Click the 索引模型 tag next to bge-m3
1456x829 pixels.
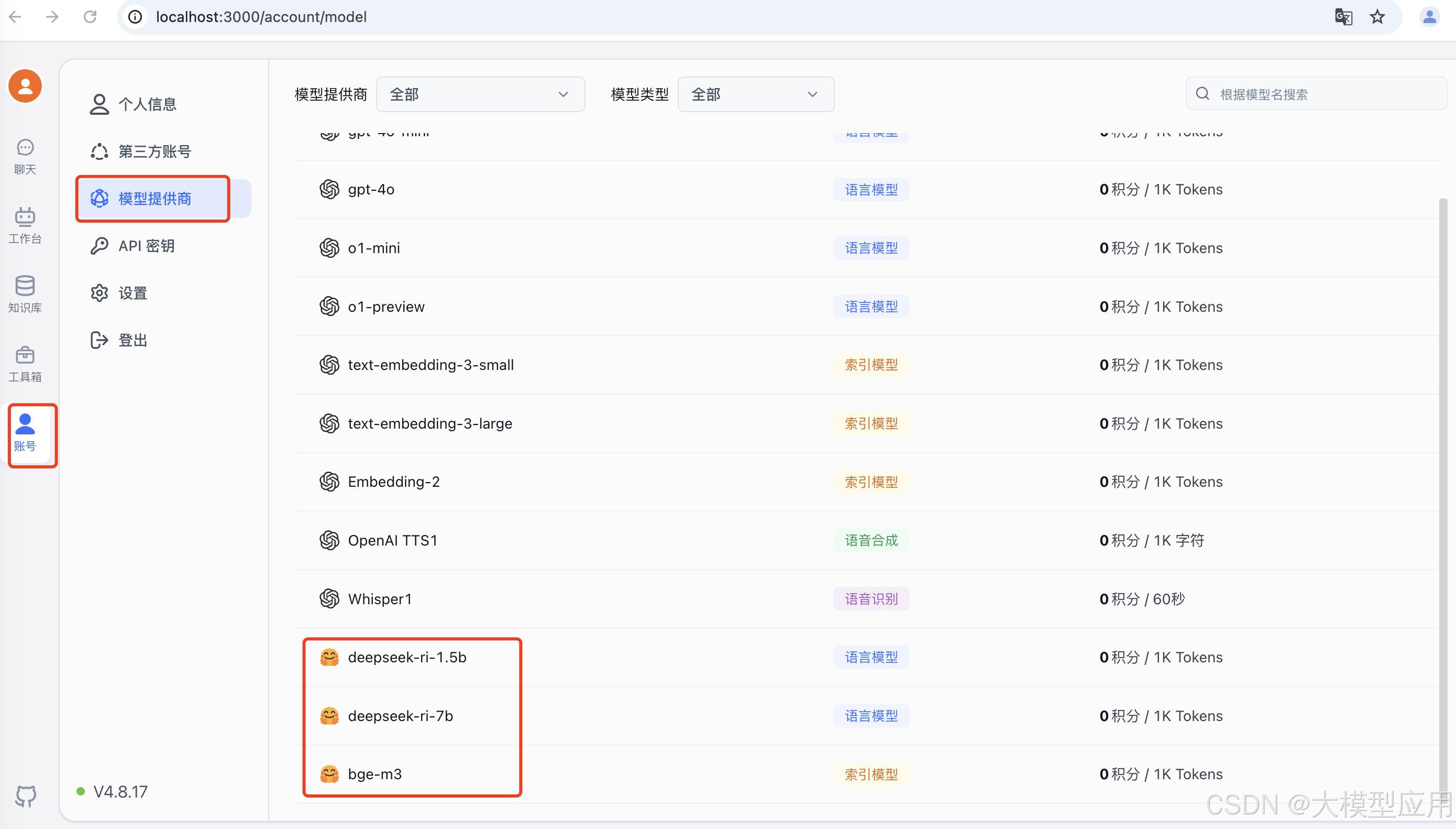871,774
